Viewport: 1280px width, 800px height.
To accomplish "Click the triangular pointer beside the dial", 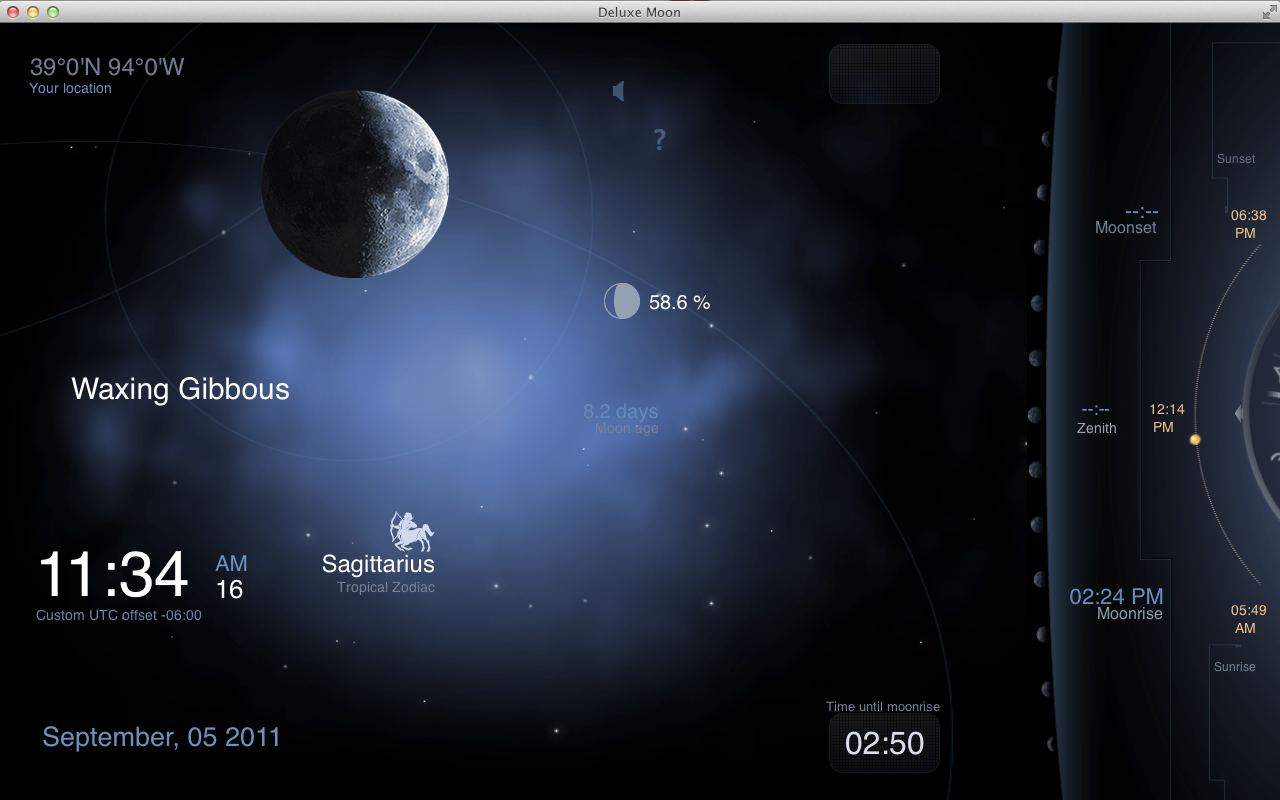I will point(1239,413).
